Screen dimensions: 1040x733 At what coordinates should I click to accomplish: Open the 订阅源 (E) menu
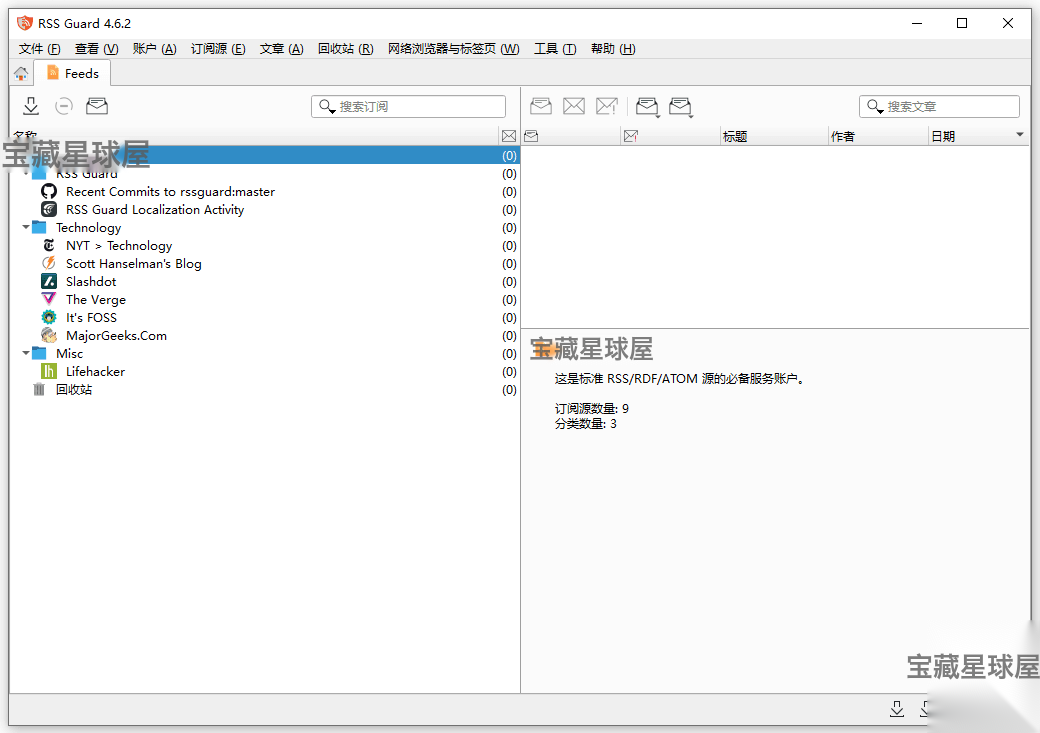[218, 48]
